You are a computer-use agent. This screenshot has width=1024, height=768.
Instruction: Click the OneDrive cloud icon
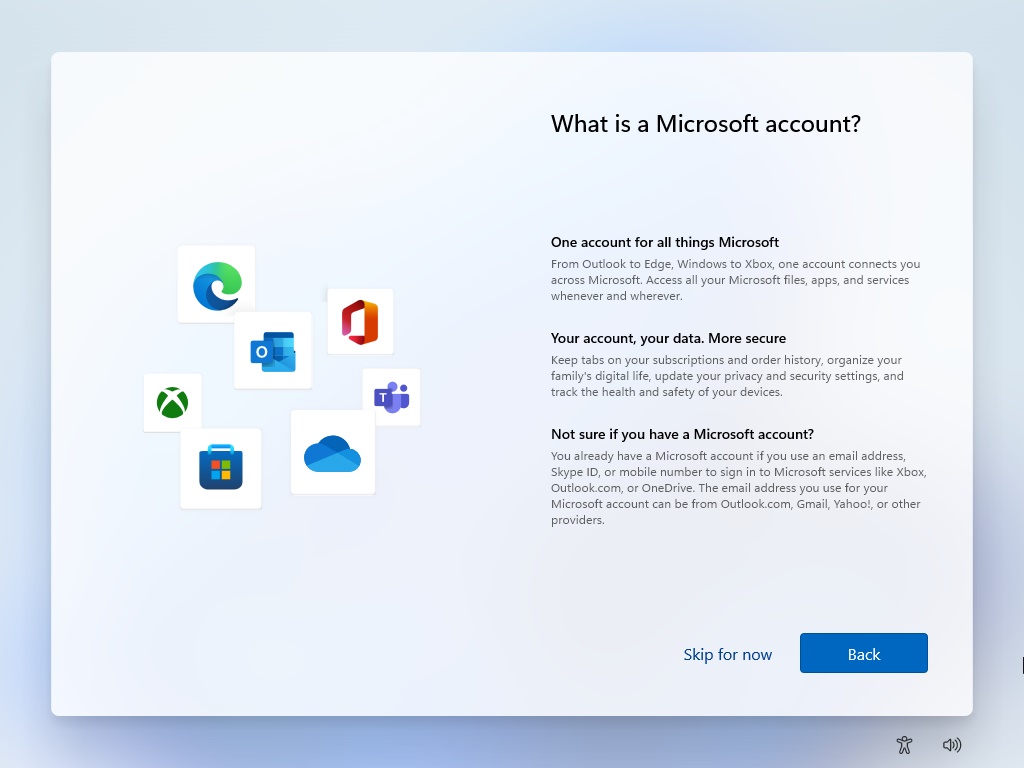tap(332, 453)
